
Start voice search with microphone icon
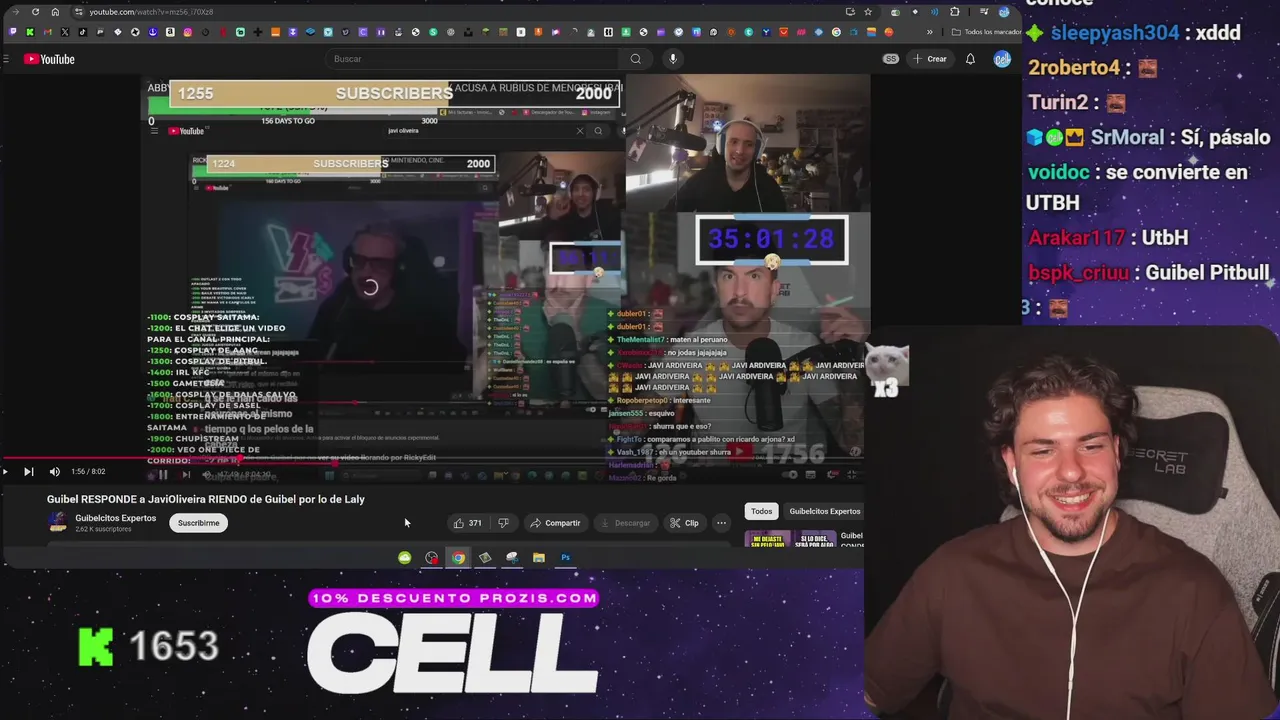click(673, 59)
